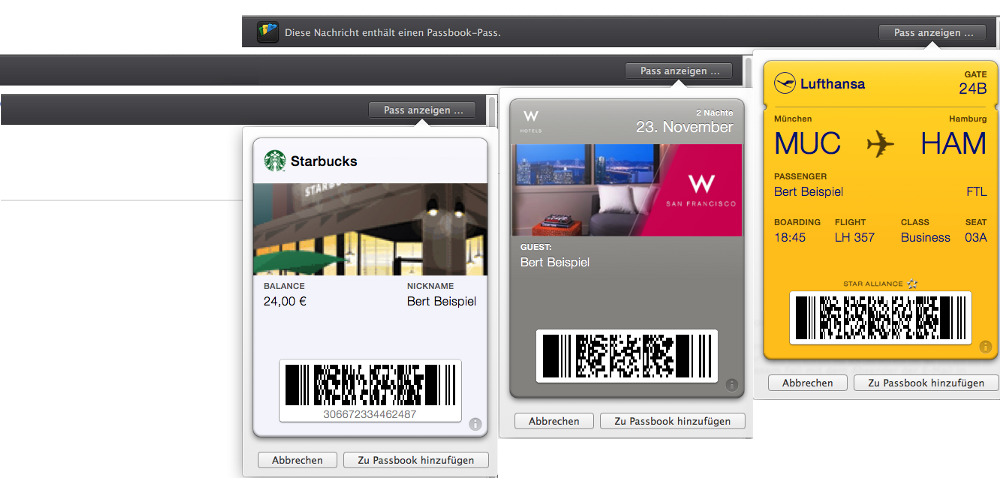Click the STAR ALLIANCE label
Image resolution: width=1000 pixels, height=500 pixels.
873,284
